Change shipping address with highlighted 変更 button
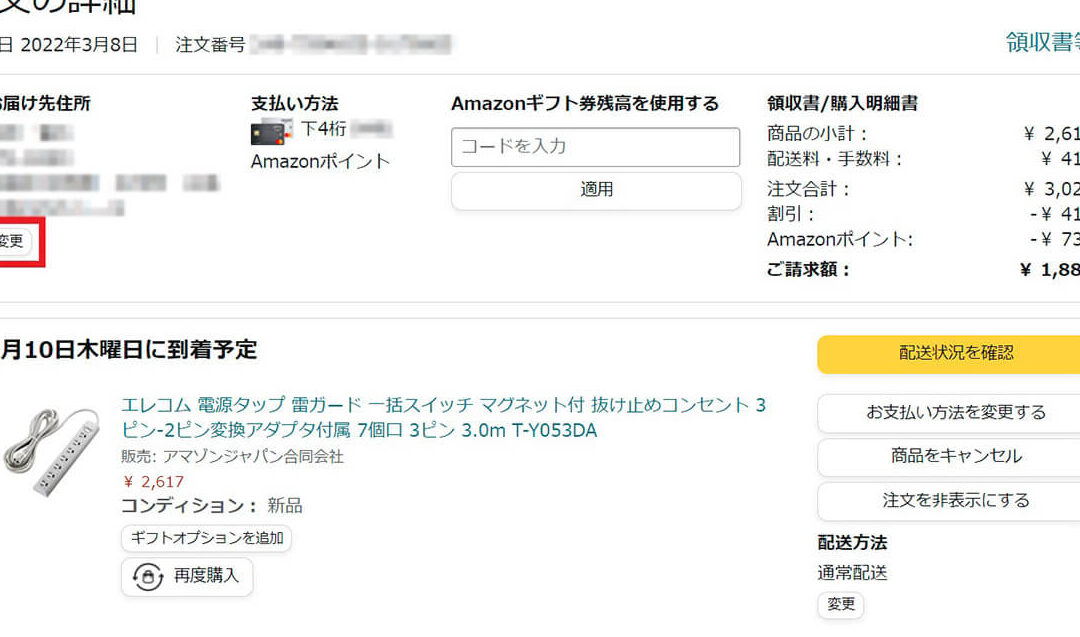Screen dimensions: 1080x637 point(14,241)
